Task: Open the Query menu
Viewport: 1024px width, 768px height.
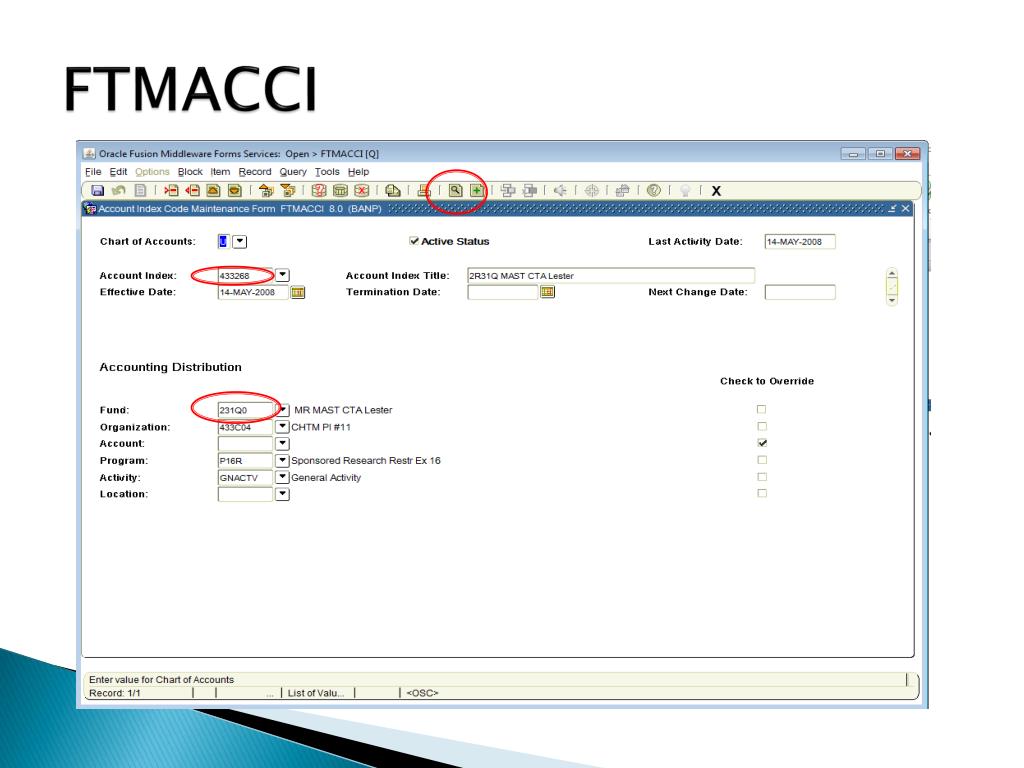Action: click(x=293, y=172)
